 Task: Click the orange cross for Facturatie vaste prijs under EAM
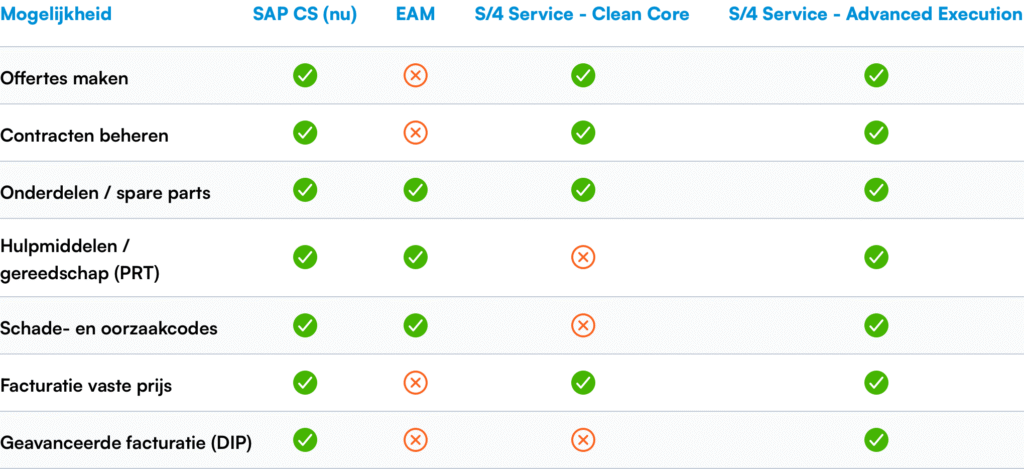pos(415,382)
